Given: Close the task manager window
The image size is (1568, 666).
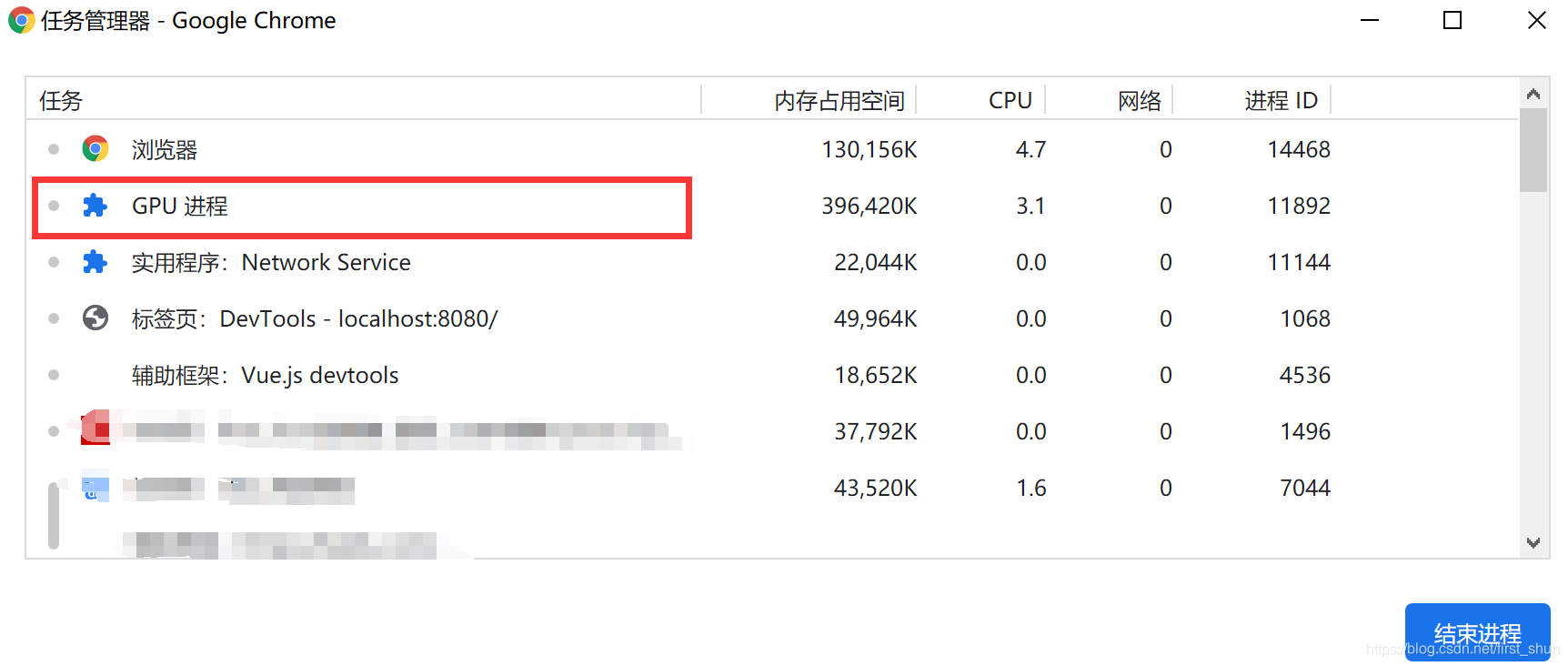Looking at the screenshot, I should point(1536,20).
